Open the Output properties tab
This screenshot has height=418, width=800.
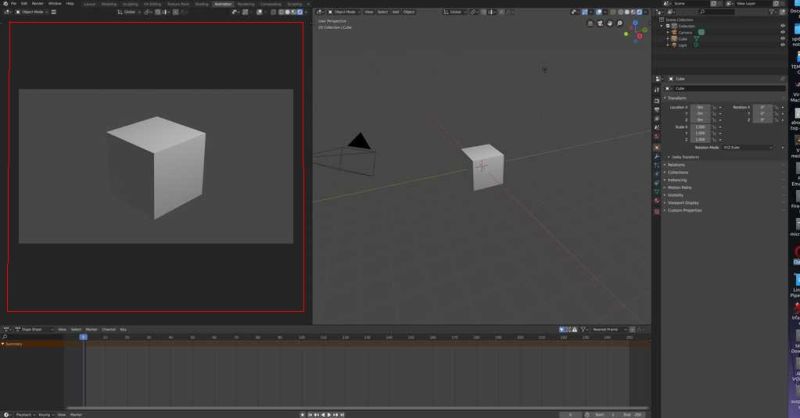(x=657, y=110)
